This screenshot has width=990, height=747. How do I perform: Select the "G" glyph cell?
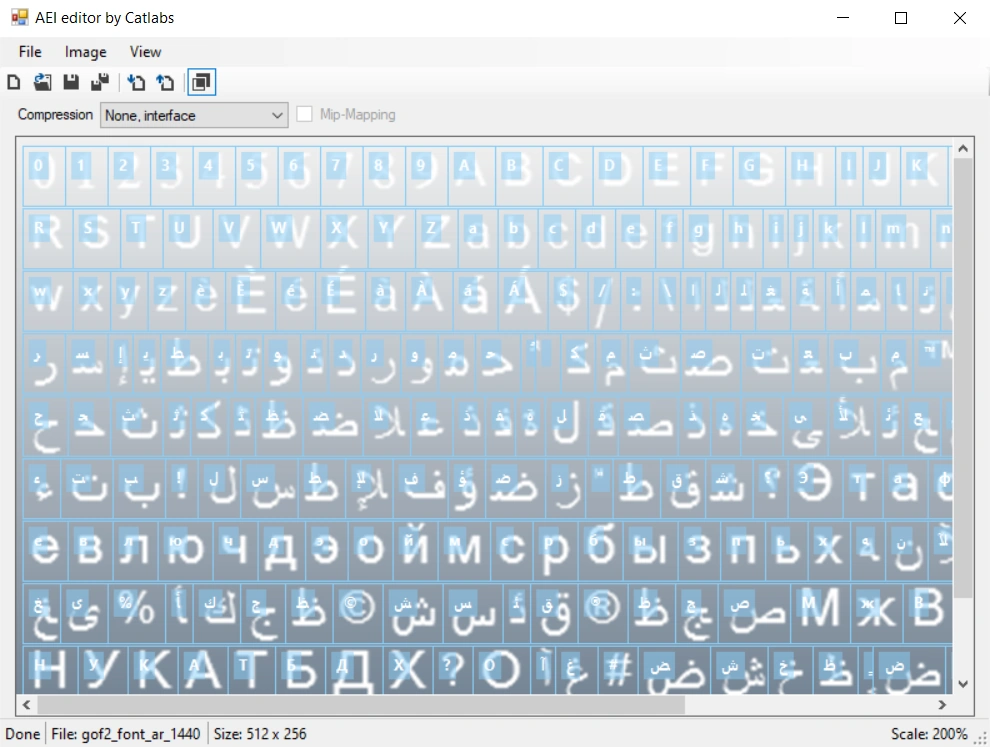click(759, 176)
